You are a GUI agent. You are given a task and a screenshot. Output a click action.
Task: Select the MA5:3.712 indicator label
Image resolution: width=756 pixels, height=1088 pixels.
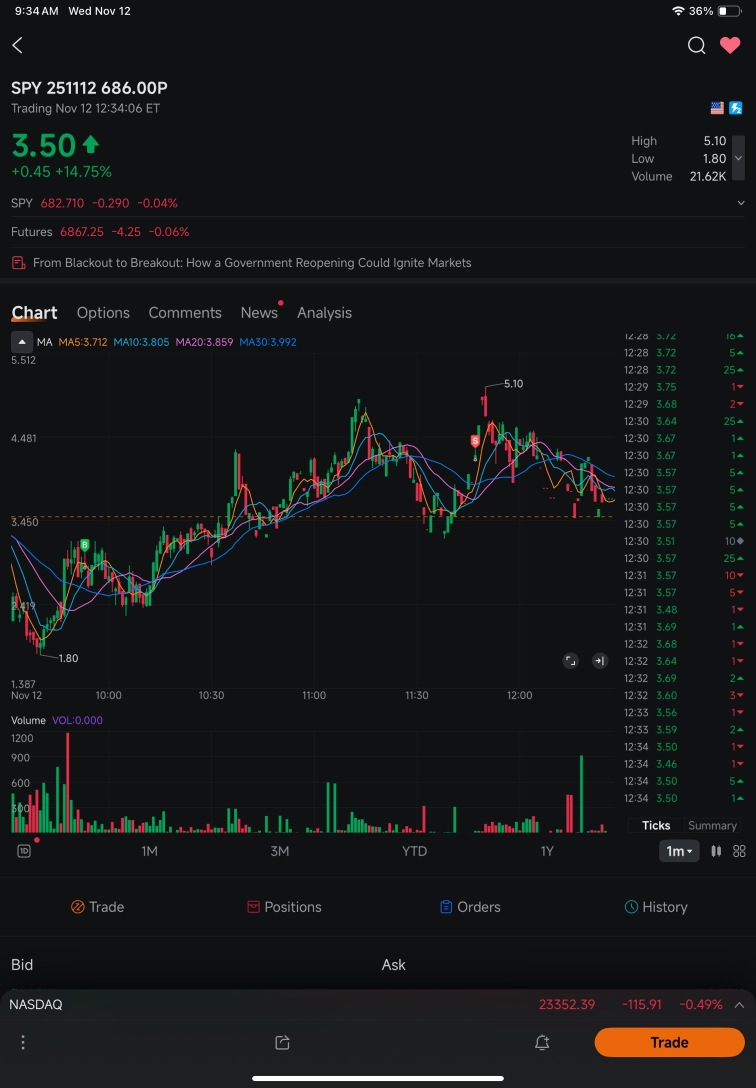click(x=83, y=342)
